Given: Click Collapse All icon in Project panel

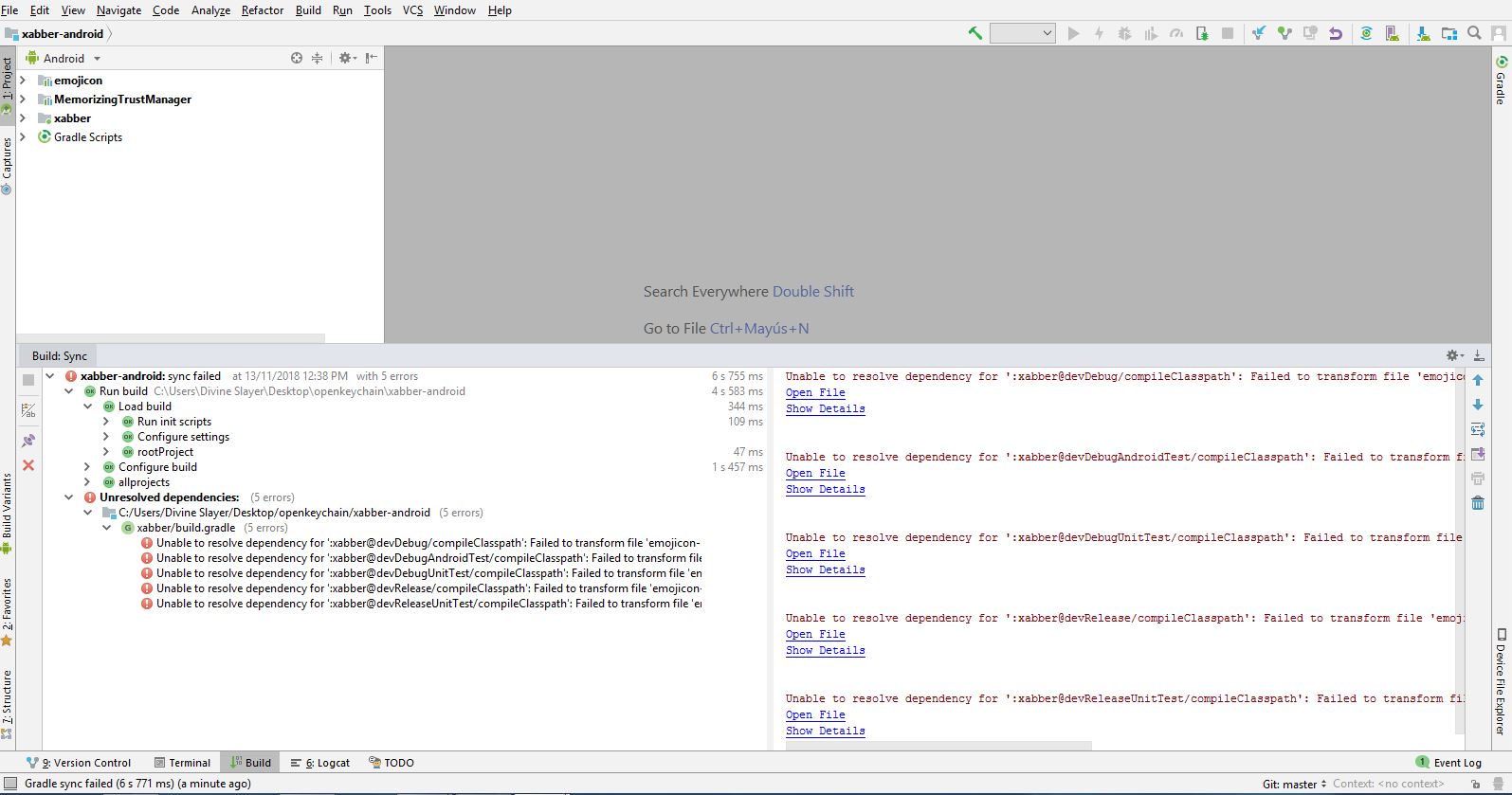Looking at the screenshot, I should tap(318, 58).
